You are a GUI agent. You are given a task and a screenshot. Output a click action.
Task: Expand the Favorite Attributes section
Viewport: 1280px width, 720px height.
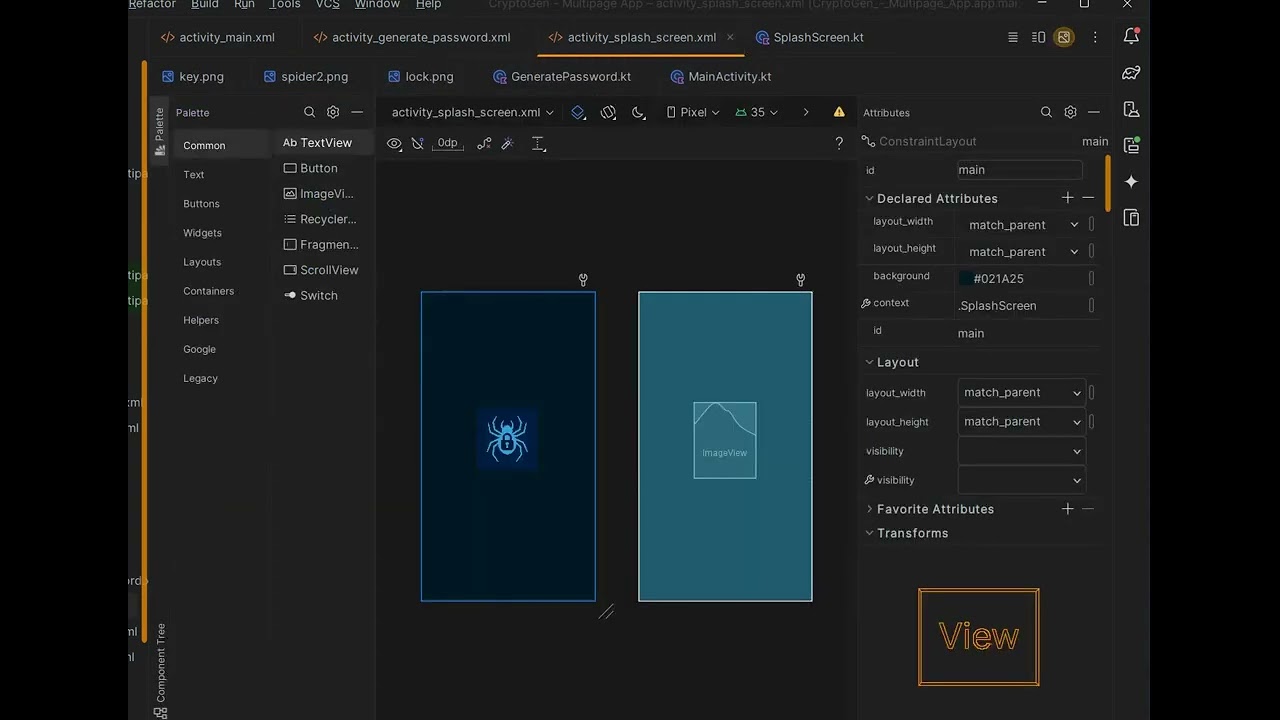[x=869, y=509]
